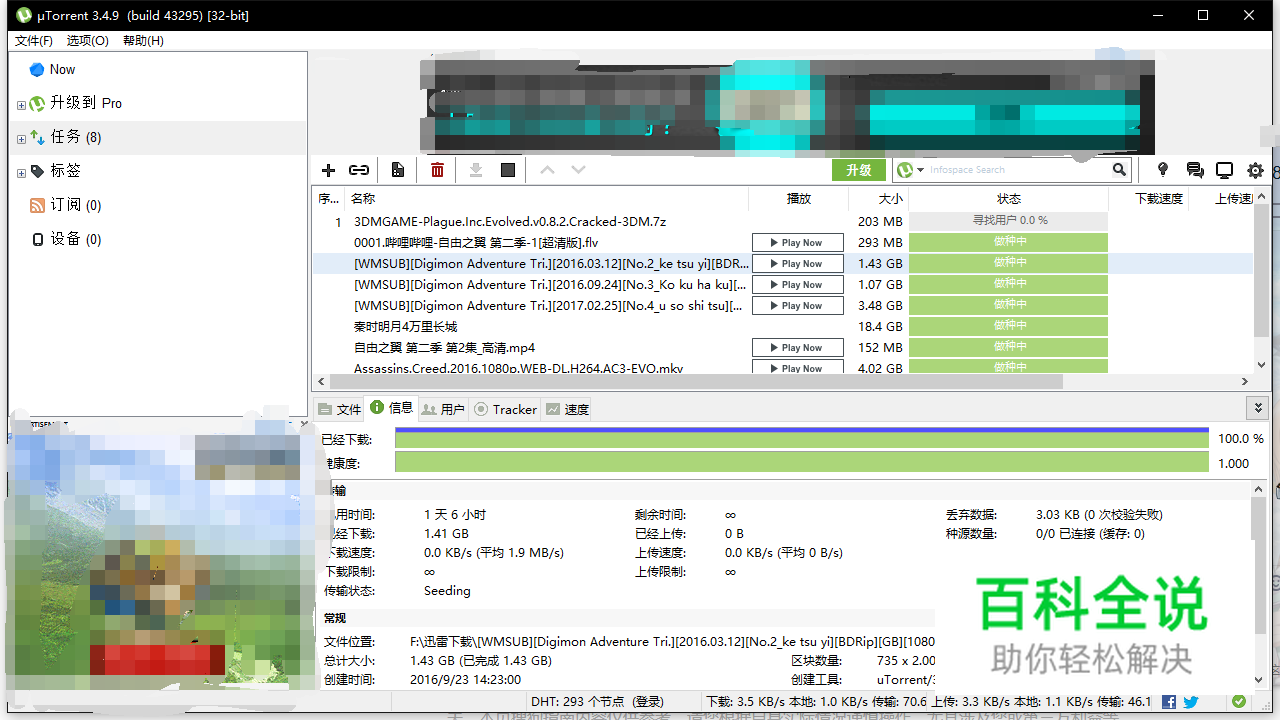Open preferences with the gear icon
The image size is (1280, 720).
(1256, 170)
